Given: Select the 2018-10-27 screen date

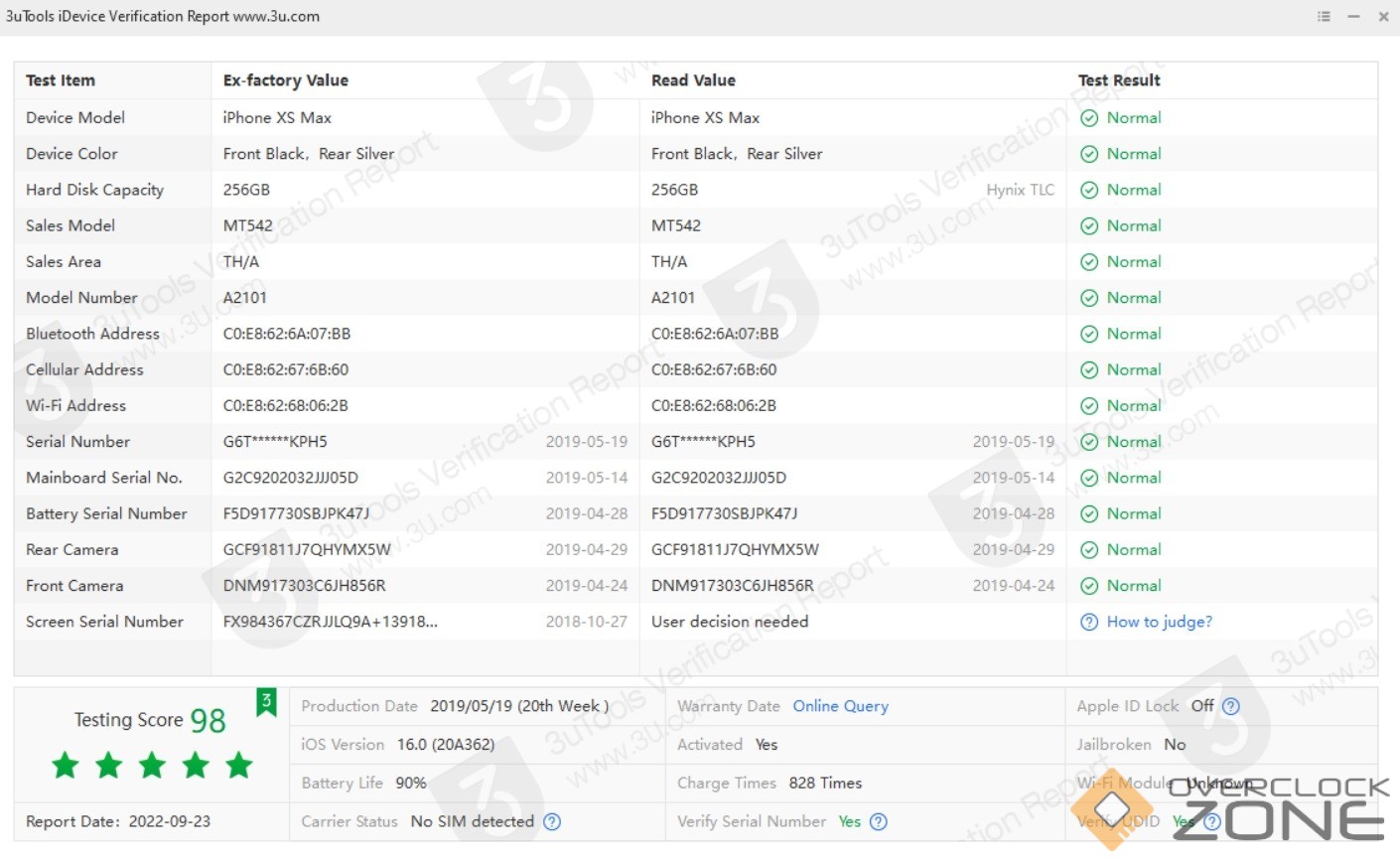Looking at the screenshot, I should (587, 622).
